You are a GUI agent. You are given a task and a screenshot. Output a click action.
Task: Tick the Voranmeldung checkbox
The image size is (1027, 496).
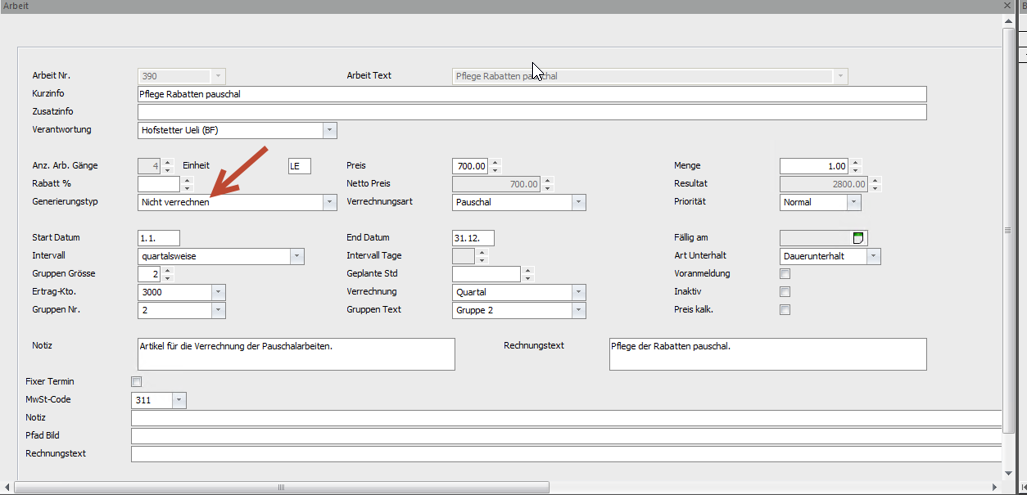[x=785, y=274]
